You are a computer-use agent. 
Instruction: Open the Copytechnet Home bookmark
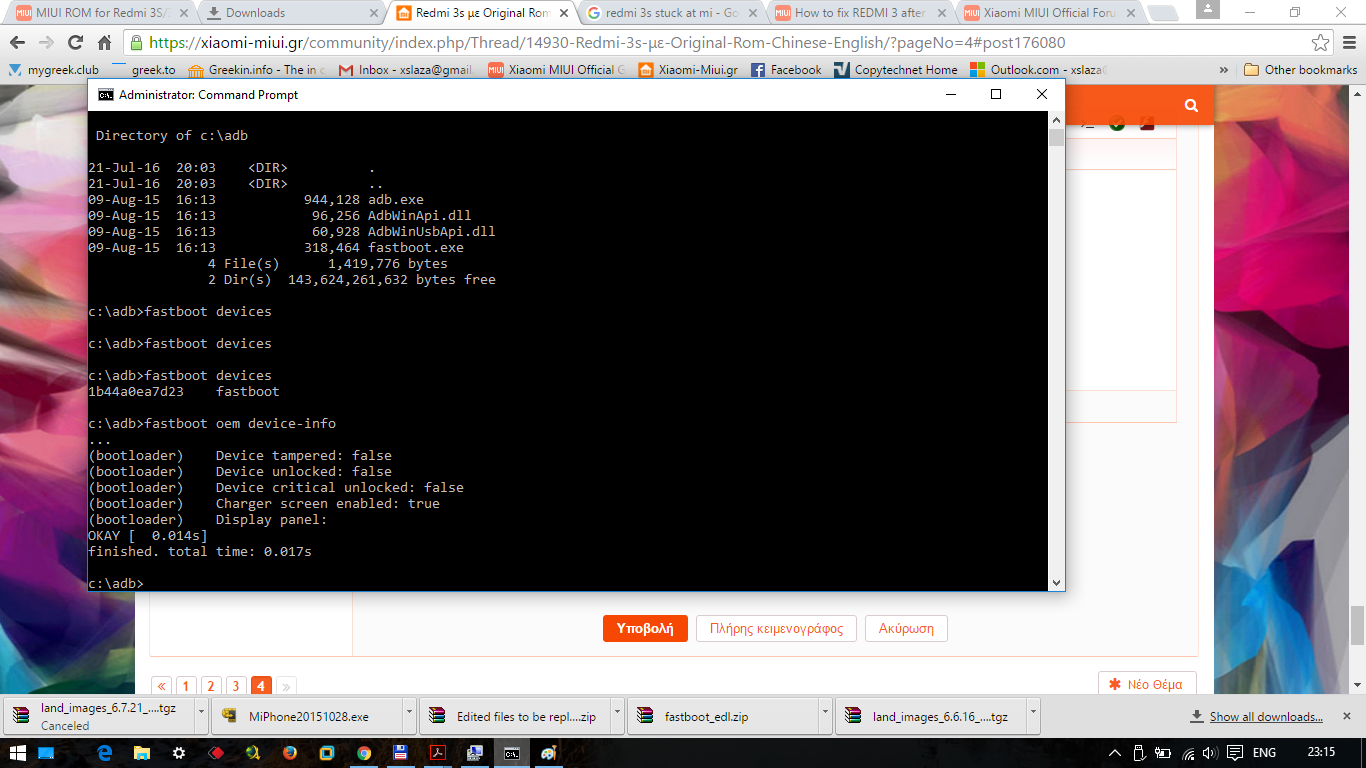click(896, 70)
